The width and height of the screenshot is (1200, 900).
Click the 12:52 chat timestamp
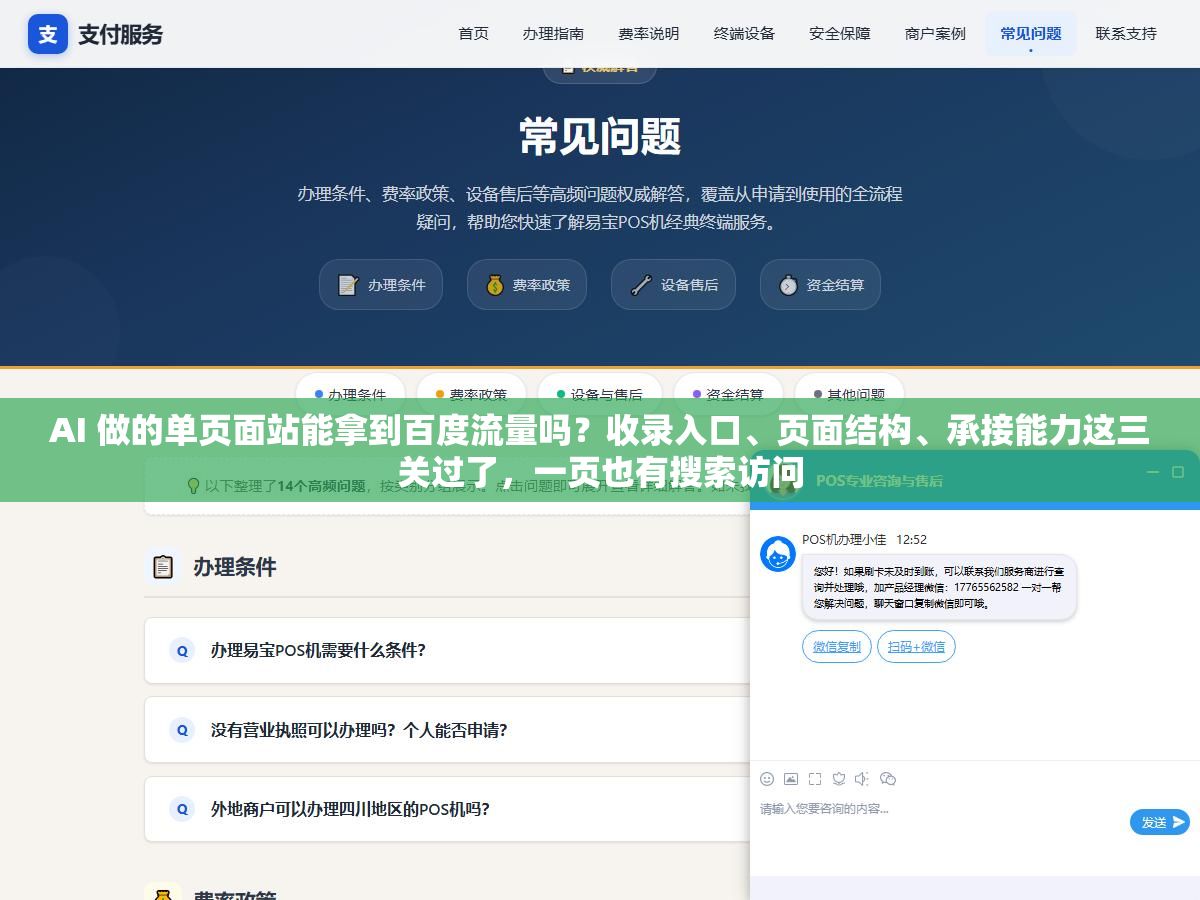click(911, 540)
